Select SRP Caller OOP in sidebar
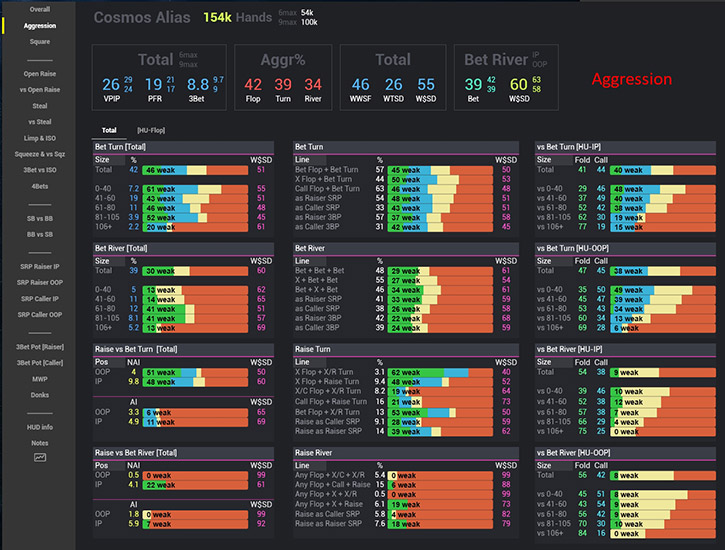This screenshot has width=725, height=550. [39, 314]
